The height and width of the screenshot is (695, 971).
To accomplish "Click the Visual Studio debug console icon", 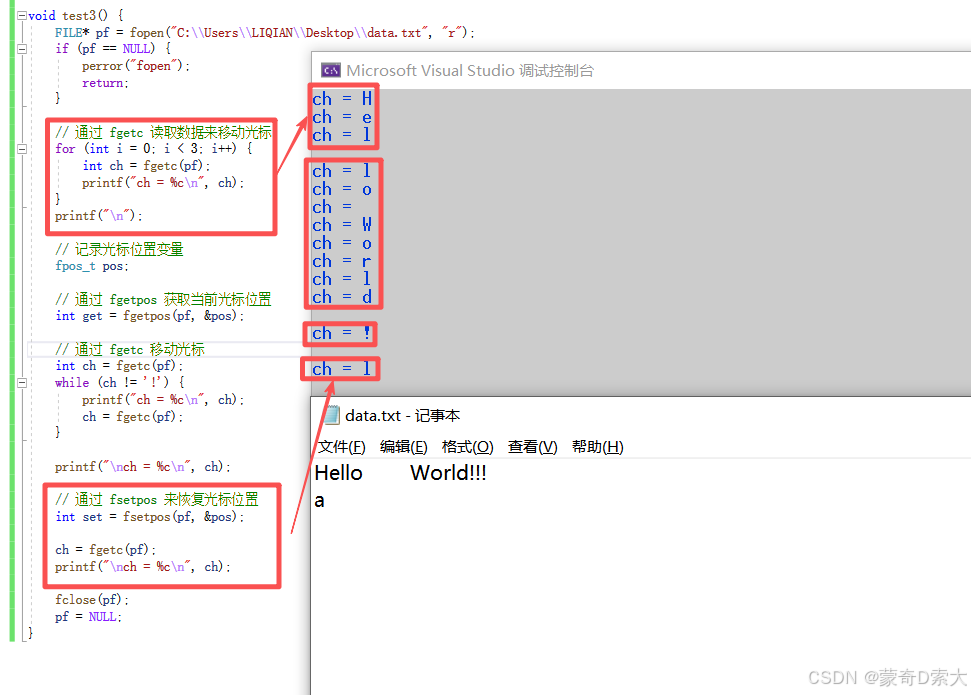I will pyautogui.click(x=331, y=71).
